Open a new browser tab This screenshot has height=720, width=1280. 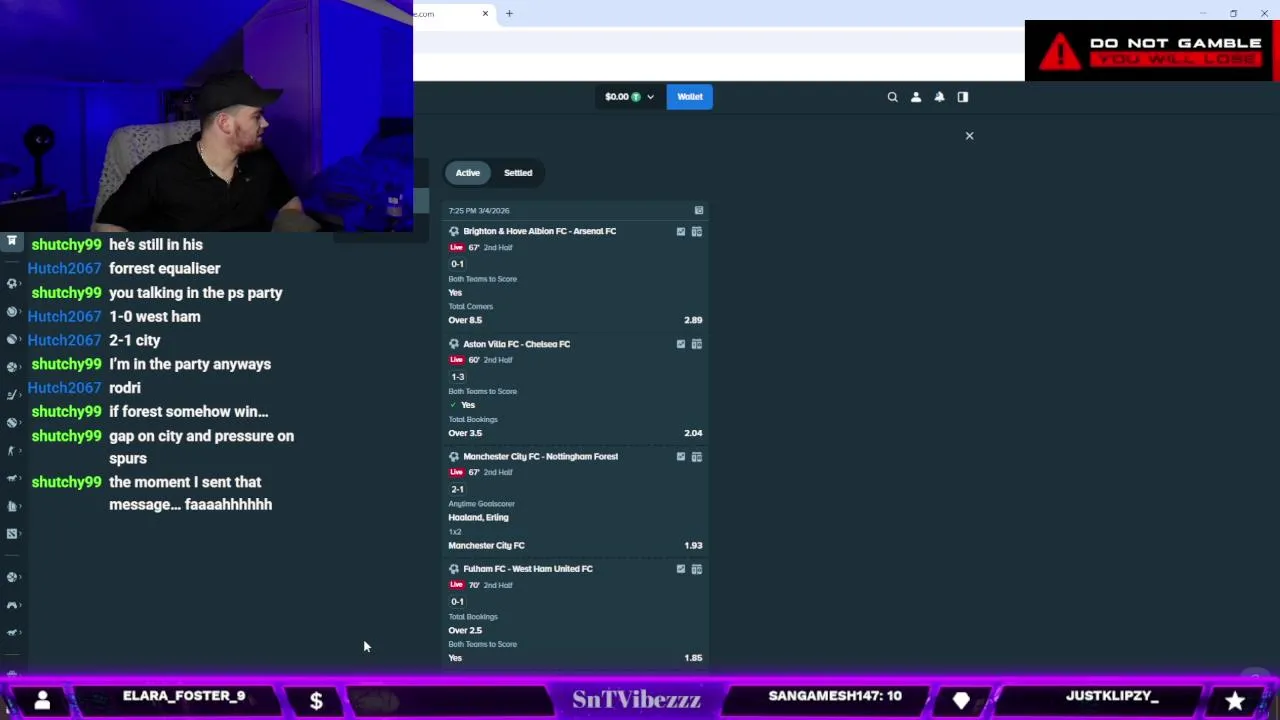click(509, 13)
